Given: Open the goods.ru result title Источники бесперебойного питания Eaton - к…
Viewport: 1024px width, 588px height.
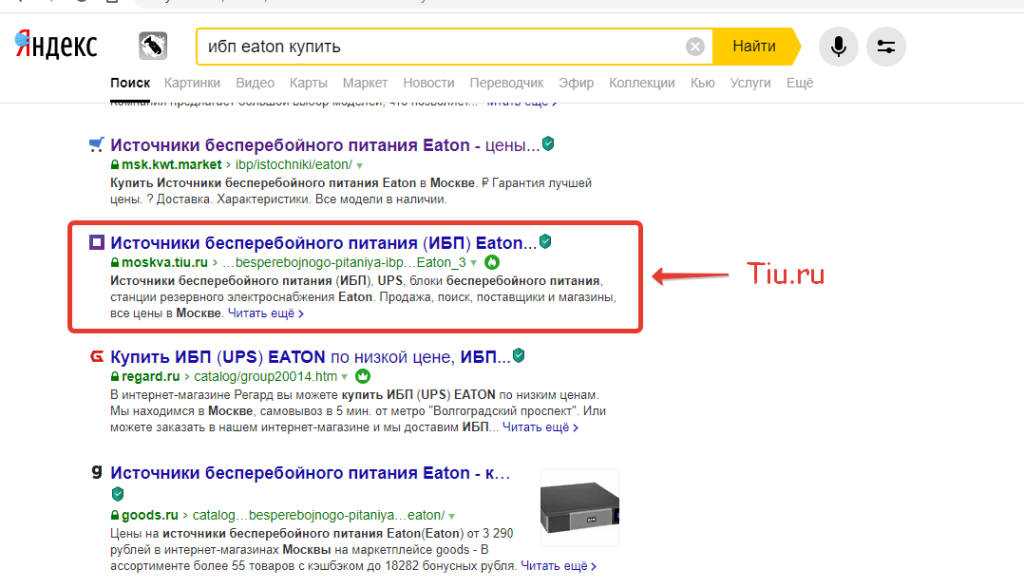Looking at the screenshot, I should click(x=310, y=473).
